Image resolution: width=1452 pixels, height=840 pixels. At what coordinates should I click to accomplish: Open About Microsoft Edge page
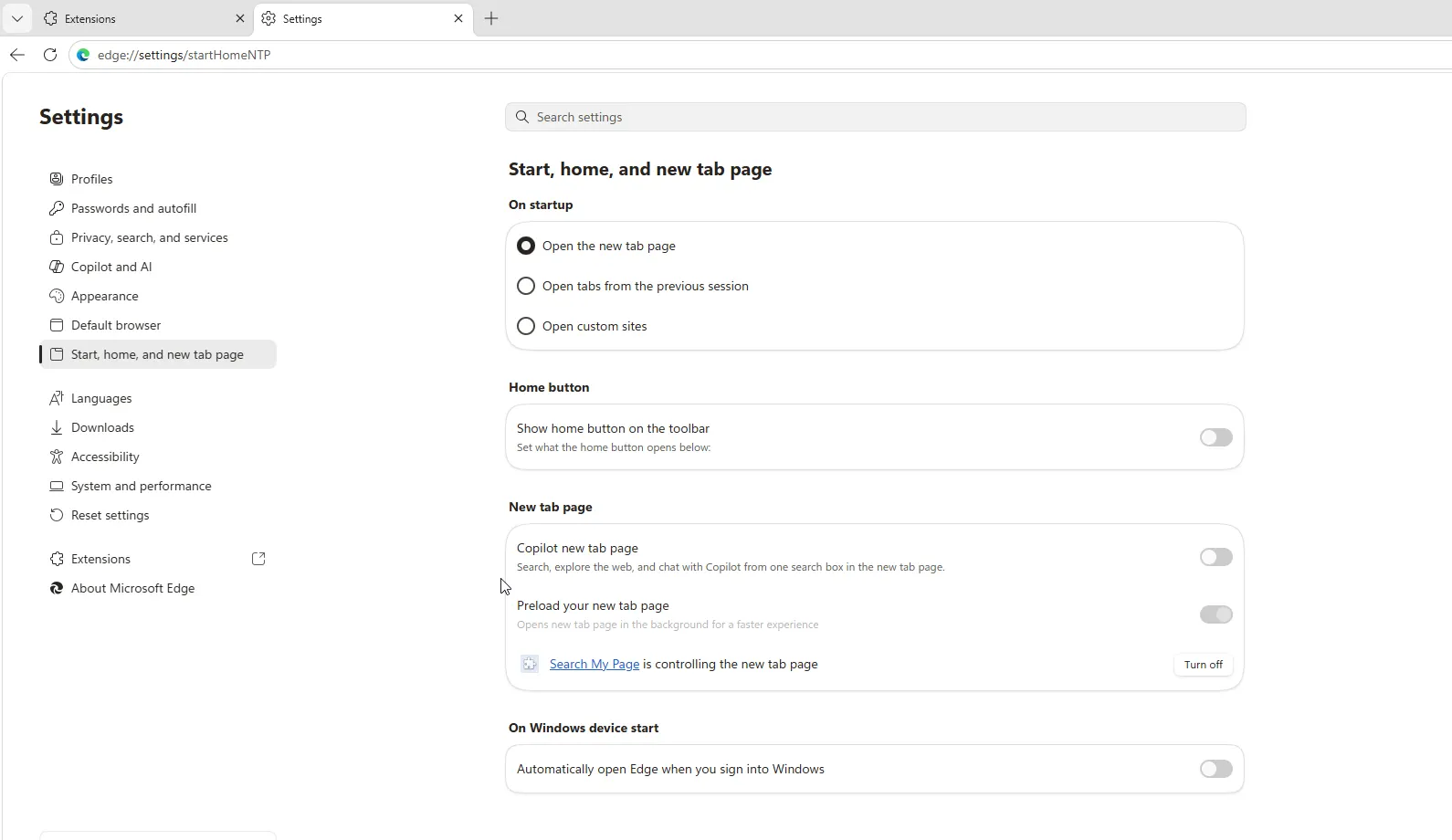click(x=157, y=588)
